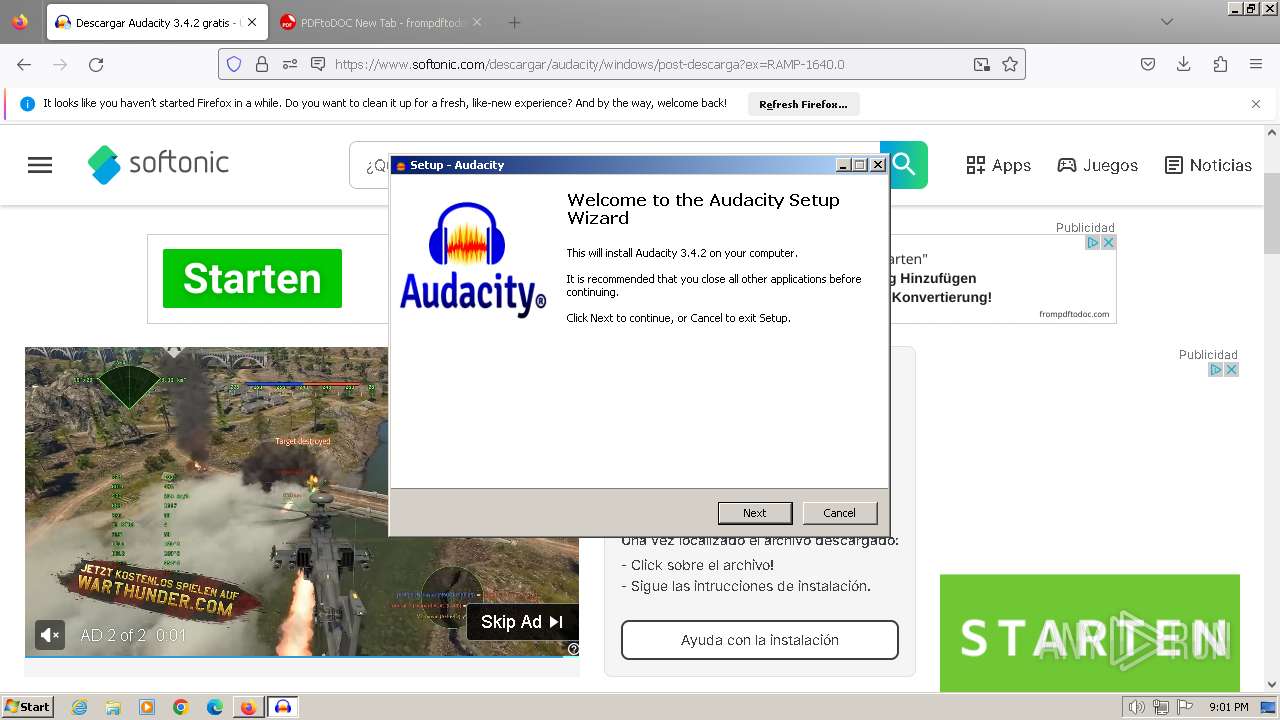Click the green Starten ad button
This screenshot has width=1280, height=720.
click(252, 278)
